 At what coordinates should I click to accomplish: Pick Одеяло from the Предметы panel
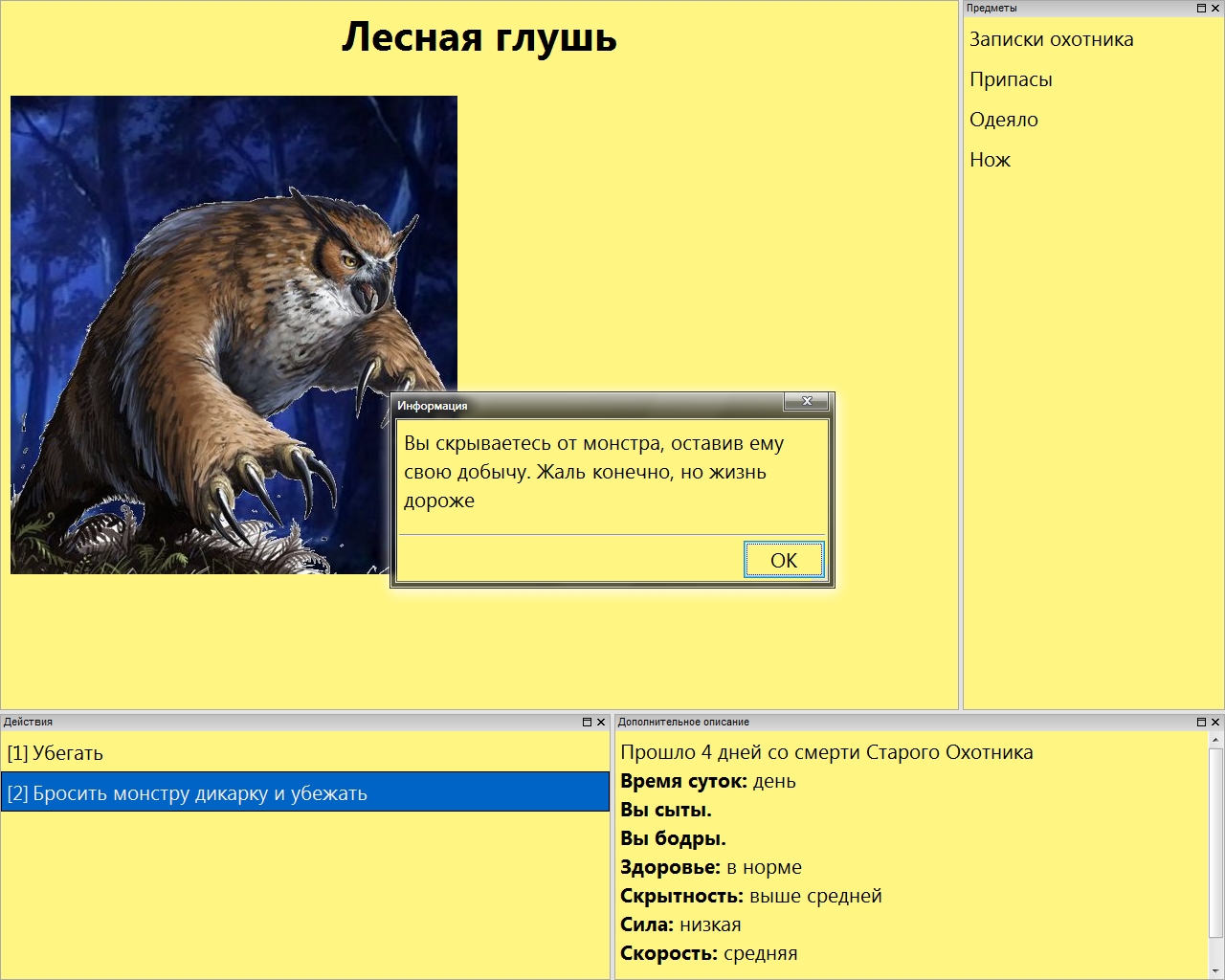(1003, 120)
